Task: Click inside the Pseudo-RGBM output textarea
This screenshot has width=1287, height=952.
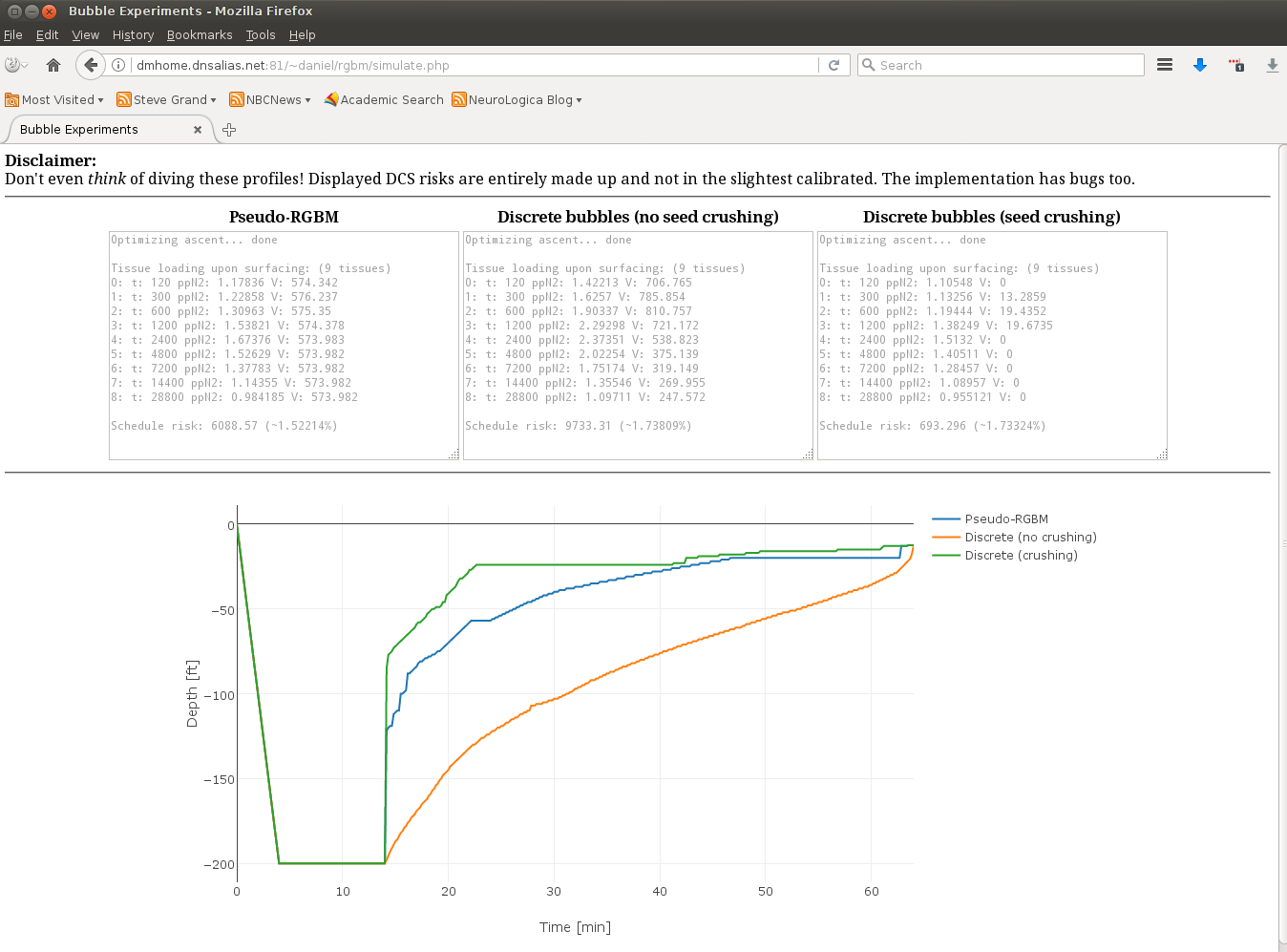Action: pos(284,346)
